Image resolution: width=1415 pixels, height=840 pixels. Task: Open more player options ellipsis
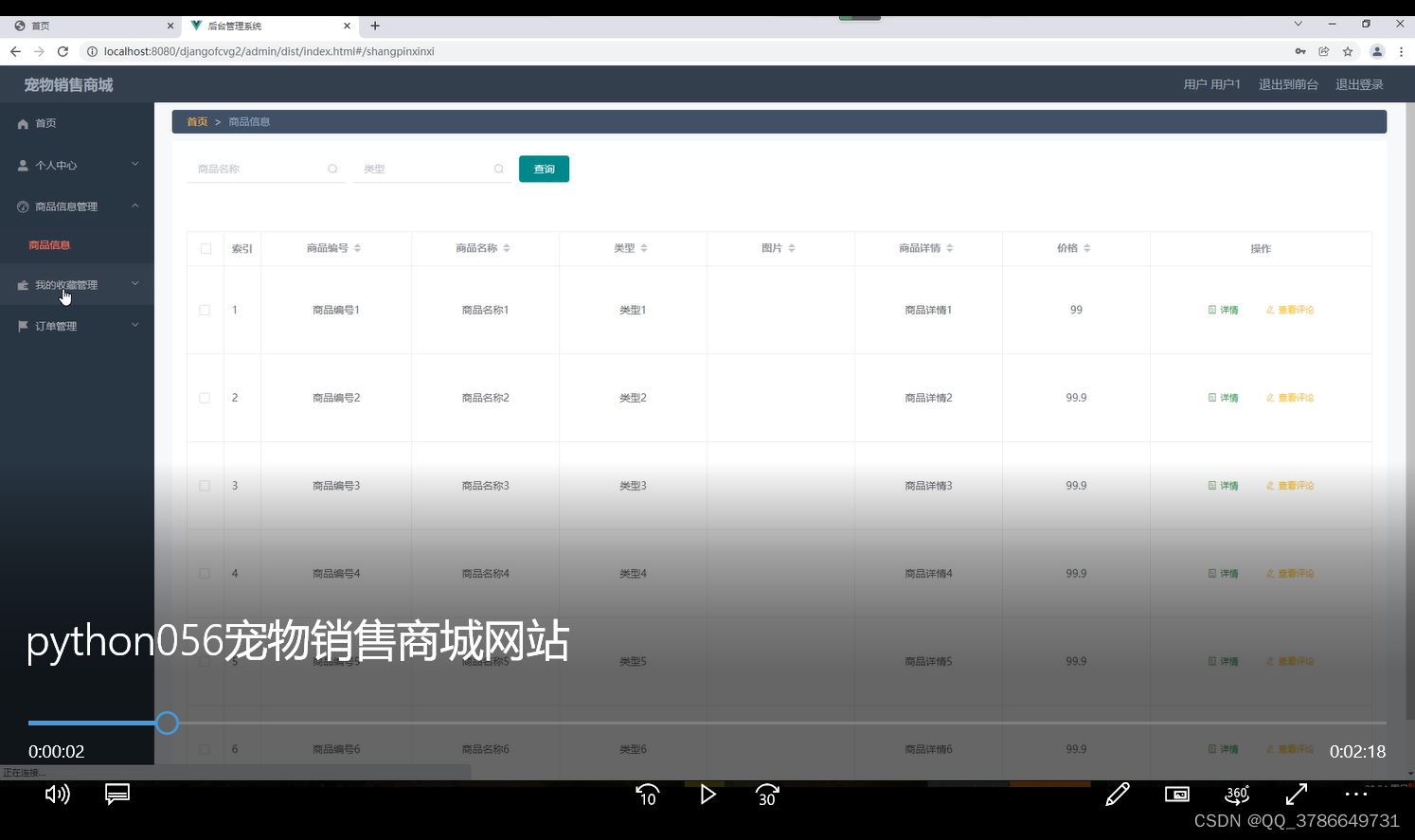tap(1356, 794)
